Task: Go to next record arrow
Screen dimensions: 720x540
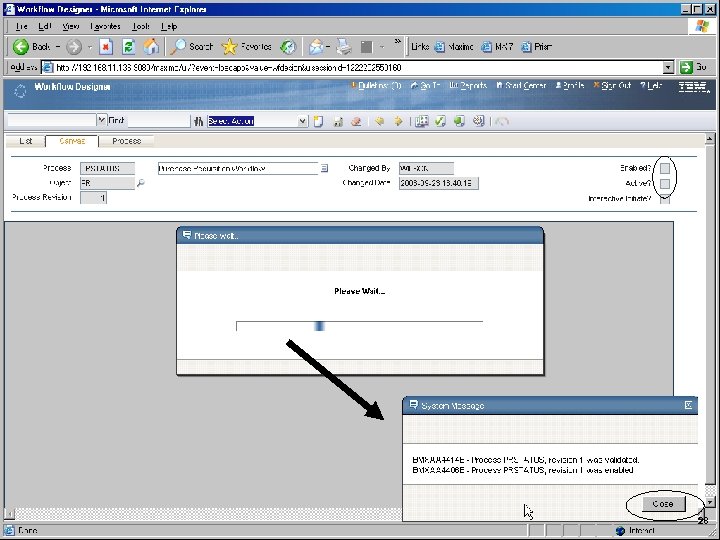Action: click(x=398, y=121)
